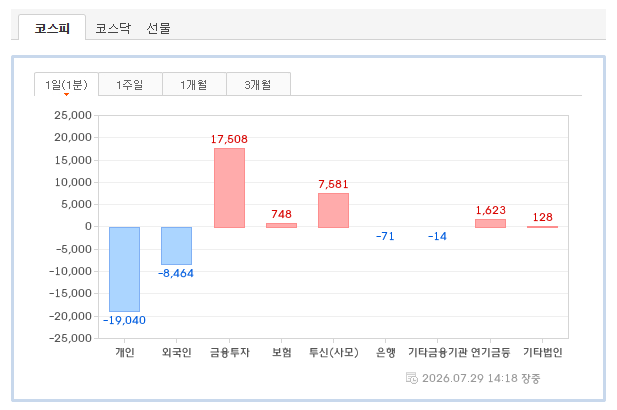Viewport: 617px width, 410px height.
Task: Click the 외국인 axis label
Action: pyautogui.click(x=177, y=352)
